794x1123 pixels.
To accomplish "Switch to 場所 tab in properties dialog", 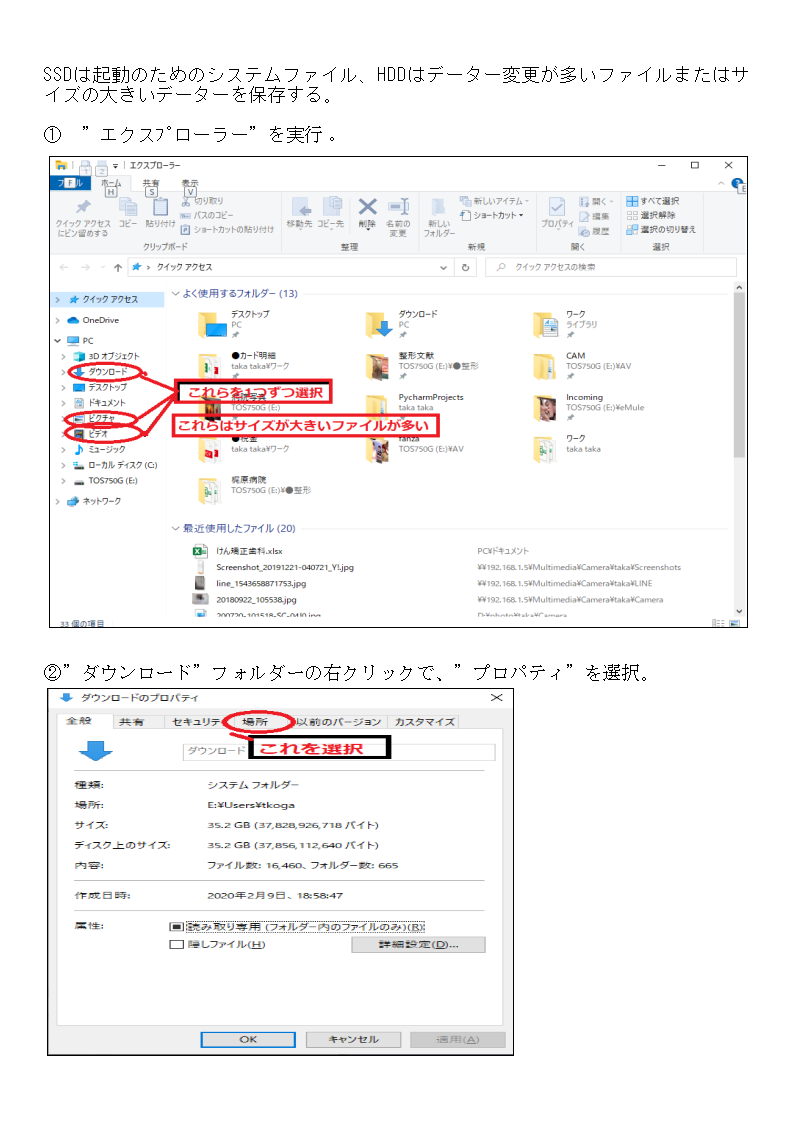I will coord(255,722).
